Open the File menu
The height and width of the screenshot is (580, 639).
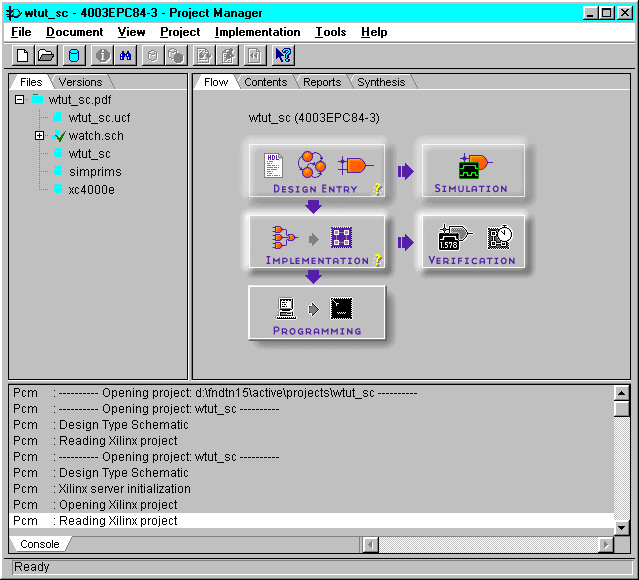21,32
